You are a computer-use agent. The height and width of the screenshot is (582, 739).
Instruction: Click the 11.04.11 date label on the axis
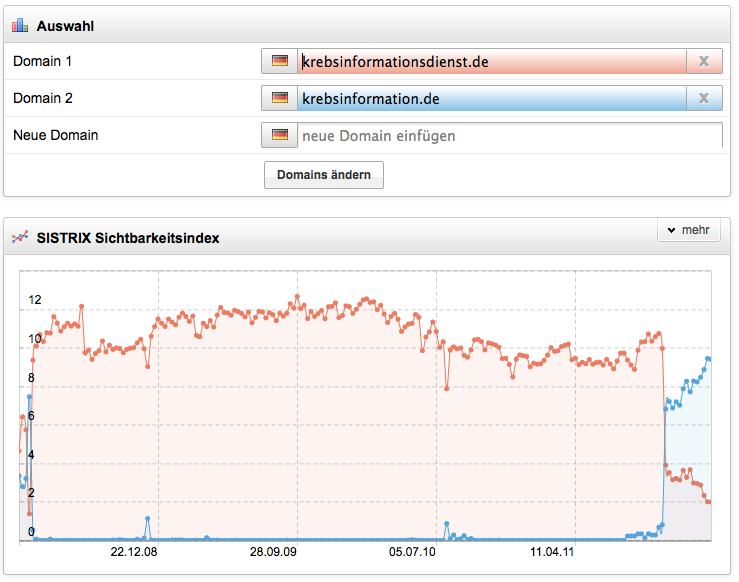(x=551, y=551)
